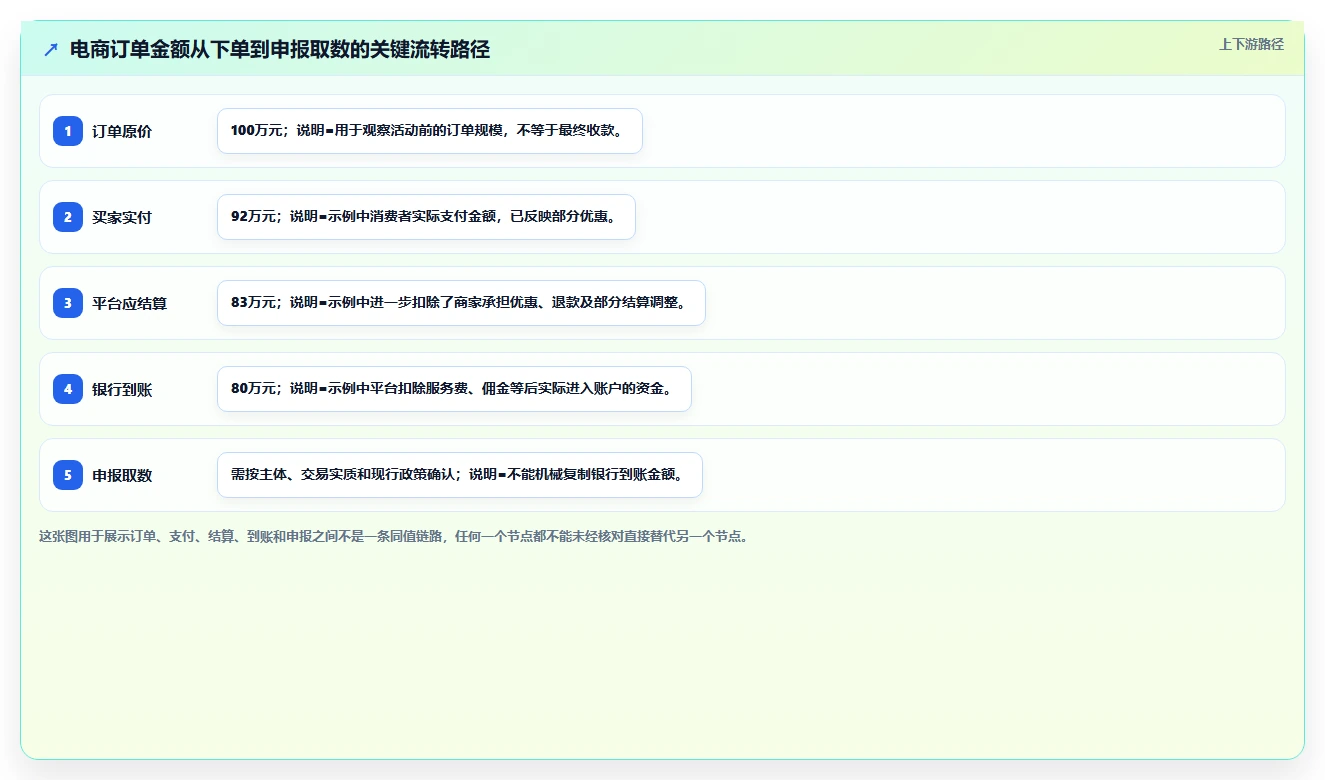Select step badge 4 for 银行到账

pos(68,389)
